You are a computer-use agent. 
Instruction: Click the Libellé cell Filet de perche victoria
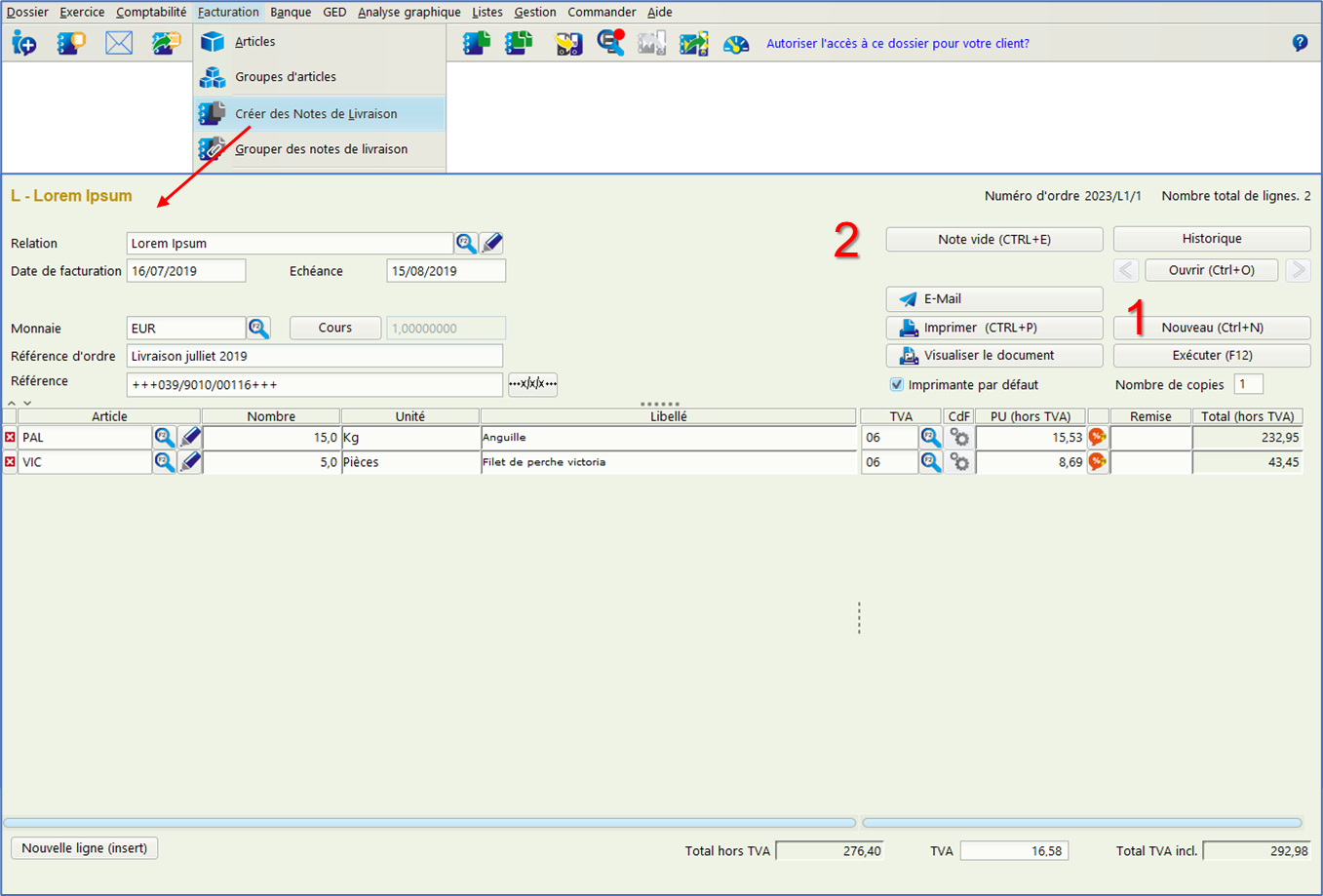click(x=669, y=462)
